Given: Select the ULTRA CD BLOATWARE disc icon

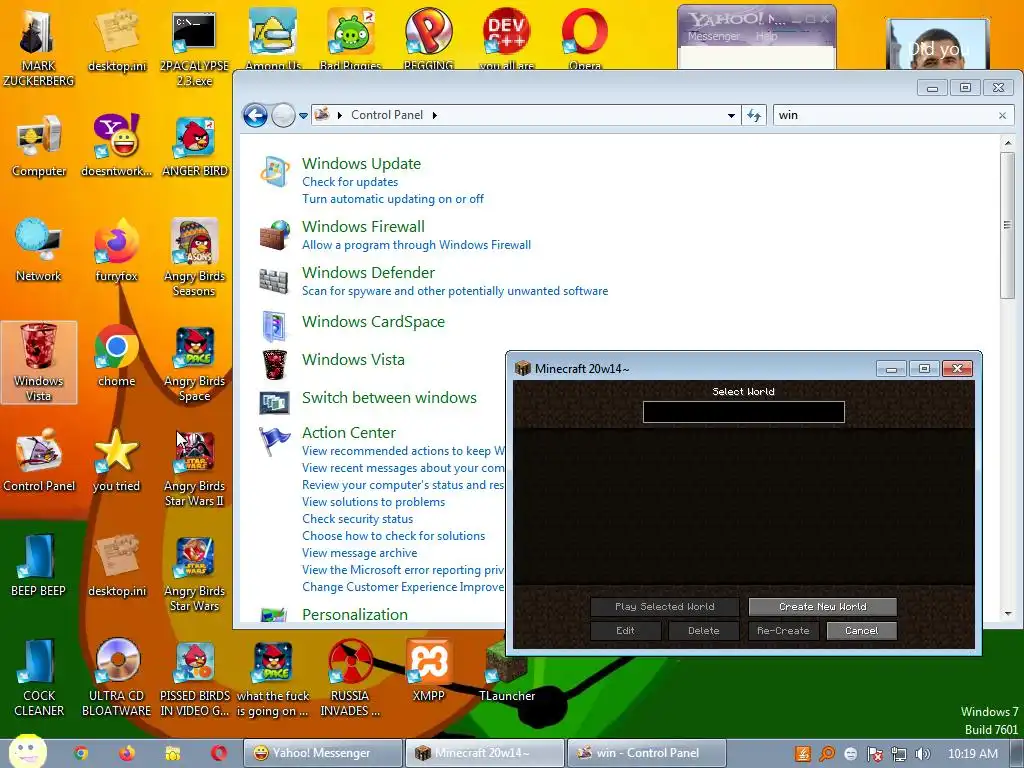Looking at the screenshot, I should coord(116,678).
